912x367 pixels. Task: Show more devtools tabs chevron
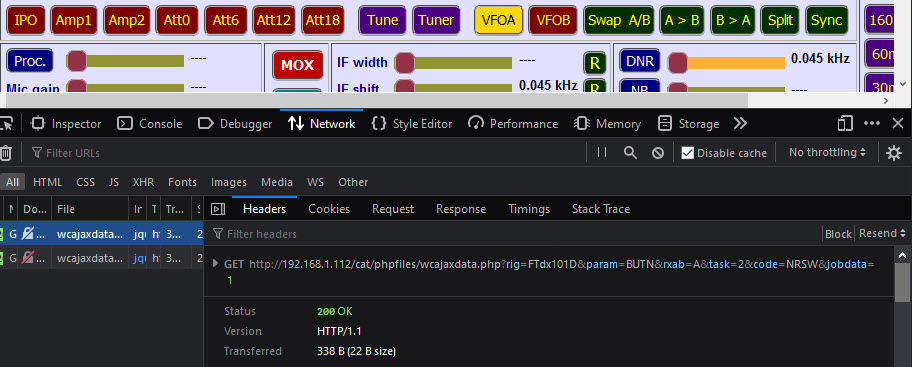coord(740,124)
